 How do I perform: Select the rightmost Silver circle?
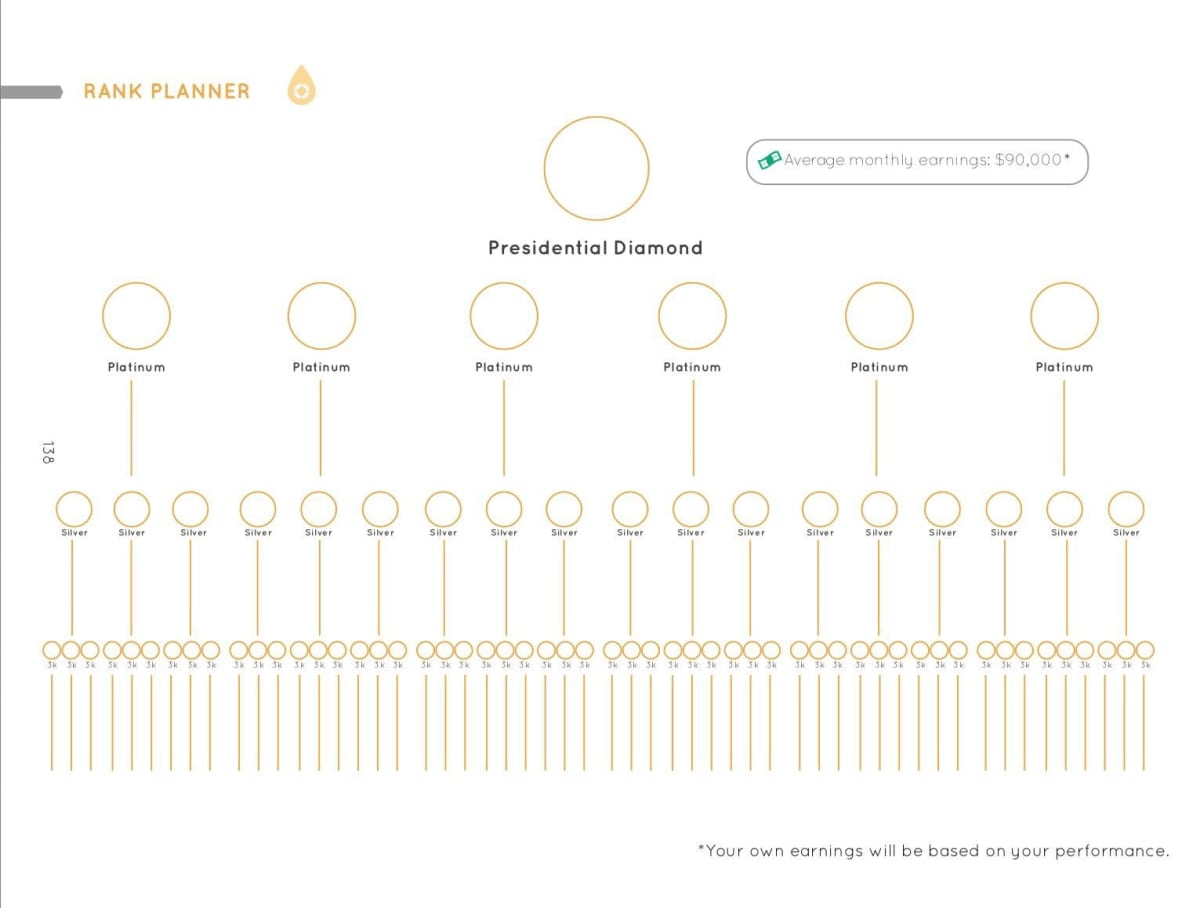(1126, 509)
